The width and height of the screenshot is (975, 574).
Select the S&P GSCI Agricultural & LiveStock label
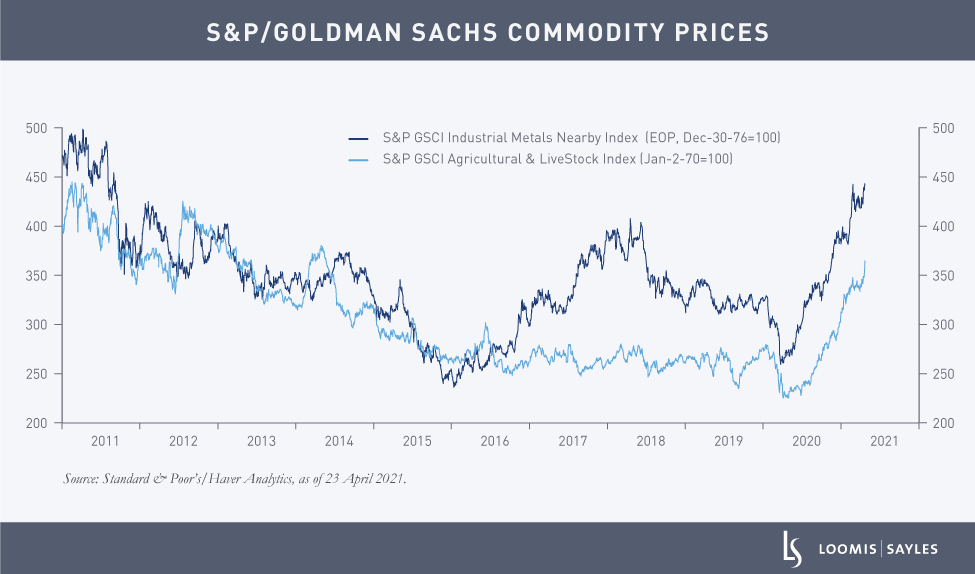pos(558,160)
